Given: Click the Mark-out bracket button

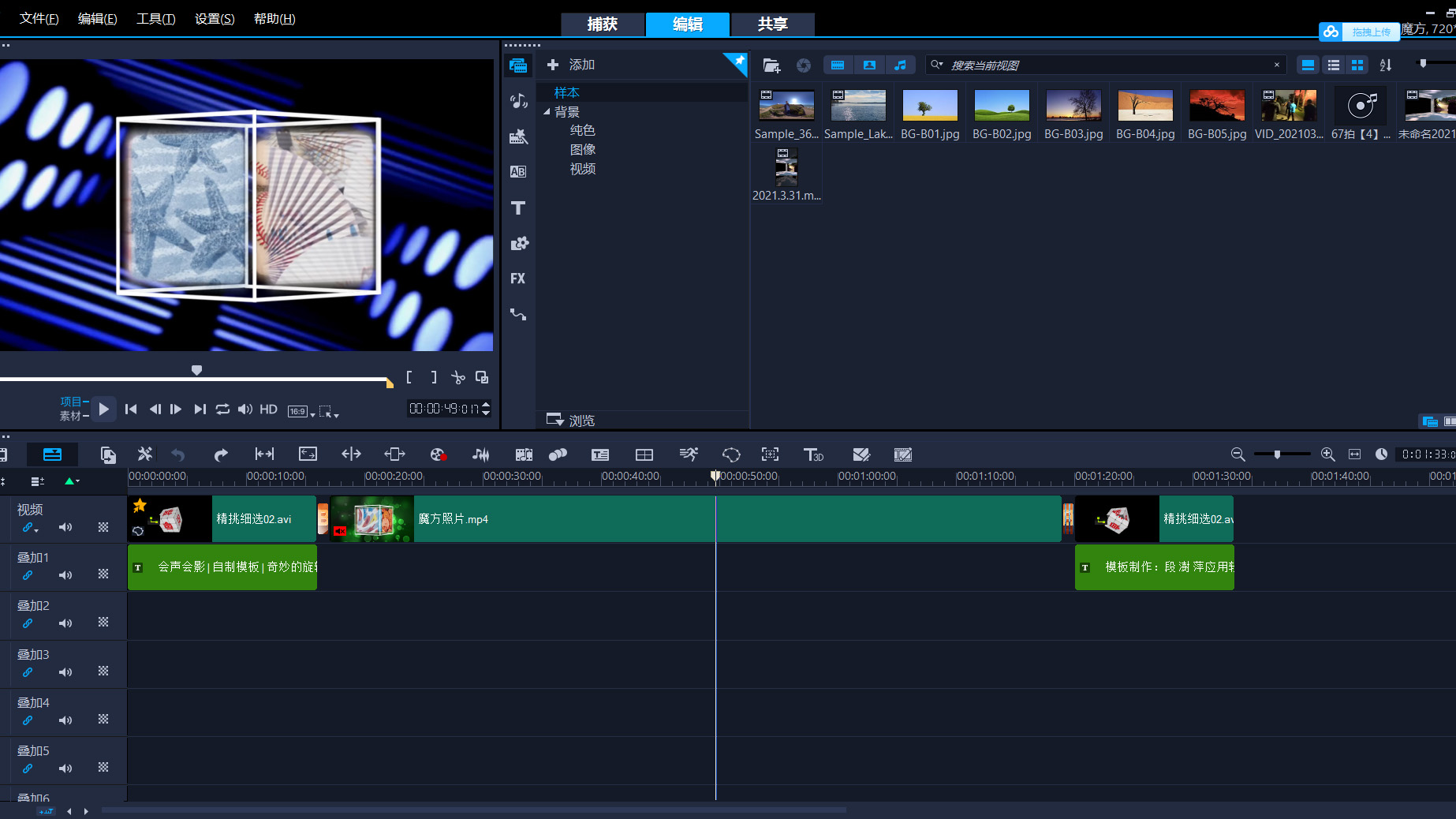Looking at the screenshot, I should pos(433,377).
